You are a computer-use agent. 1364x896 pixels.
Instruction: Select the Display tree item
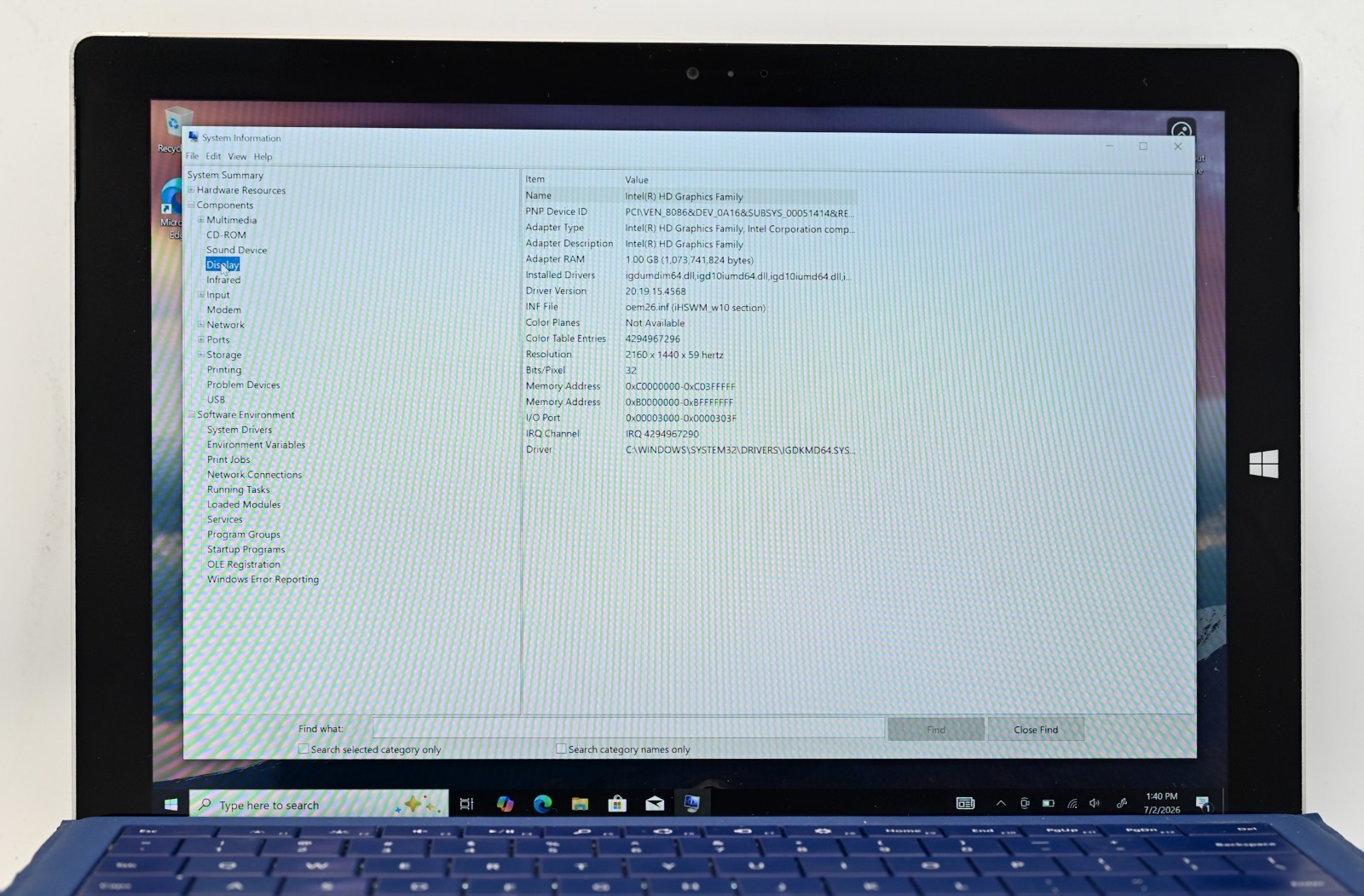[223, 265]
